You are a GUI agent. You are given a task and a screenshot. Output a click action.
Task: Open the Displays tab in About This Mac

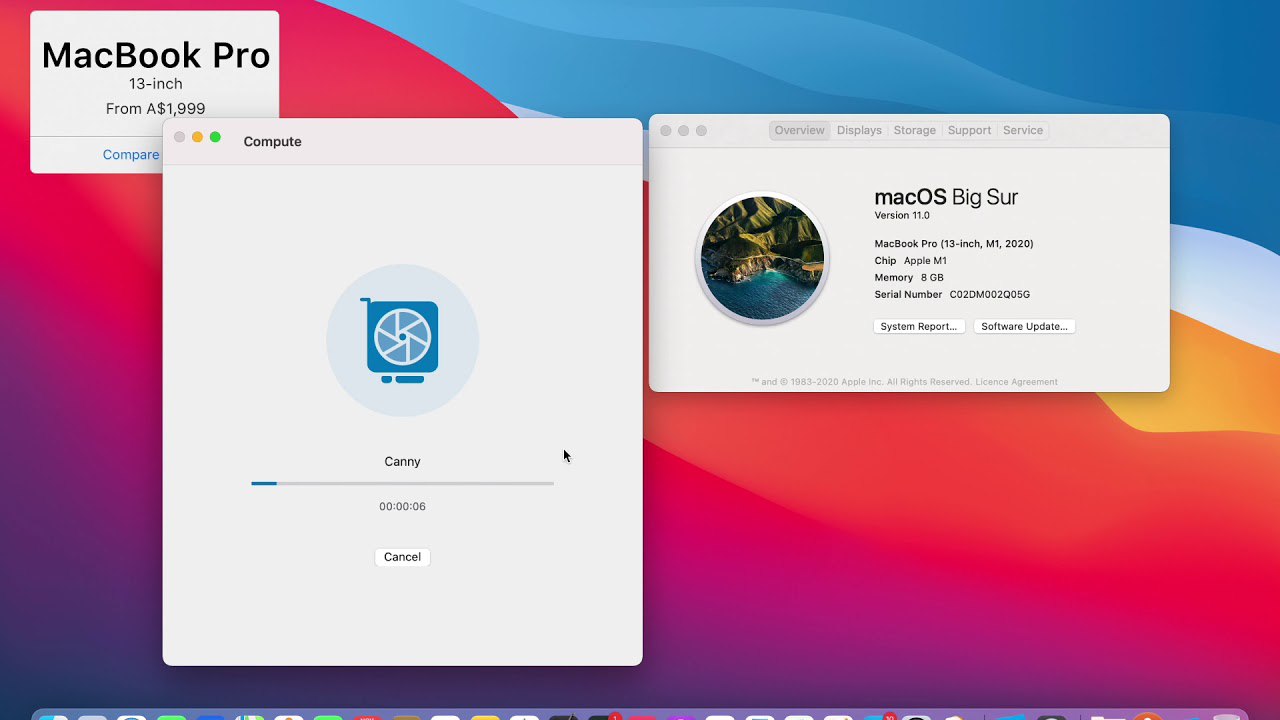coord(859,130)
